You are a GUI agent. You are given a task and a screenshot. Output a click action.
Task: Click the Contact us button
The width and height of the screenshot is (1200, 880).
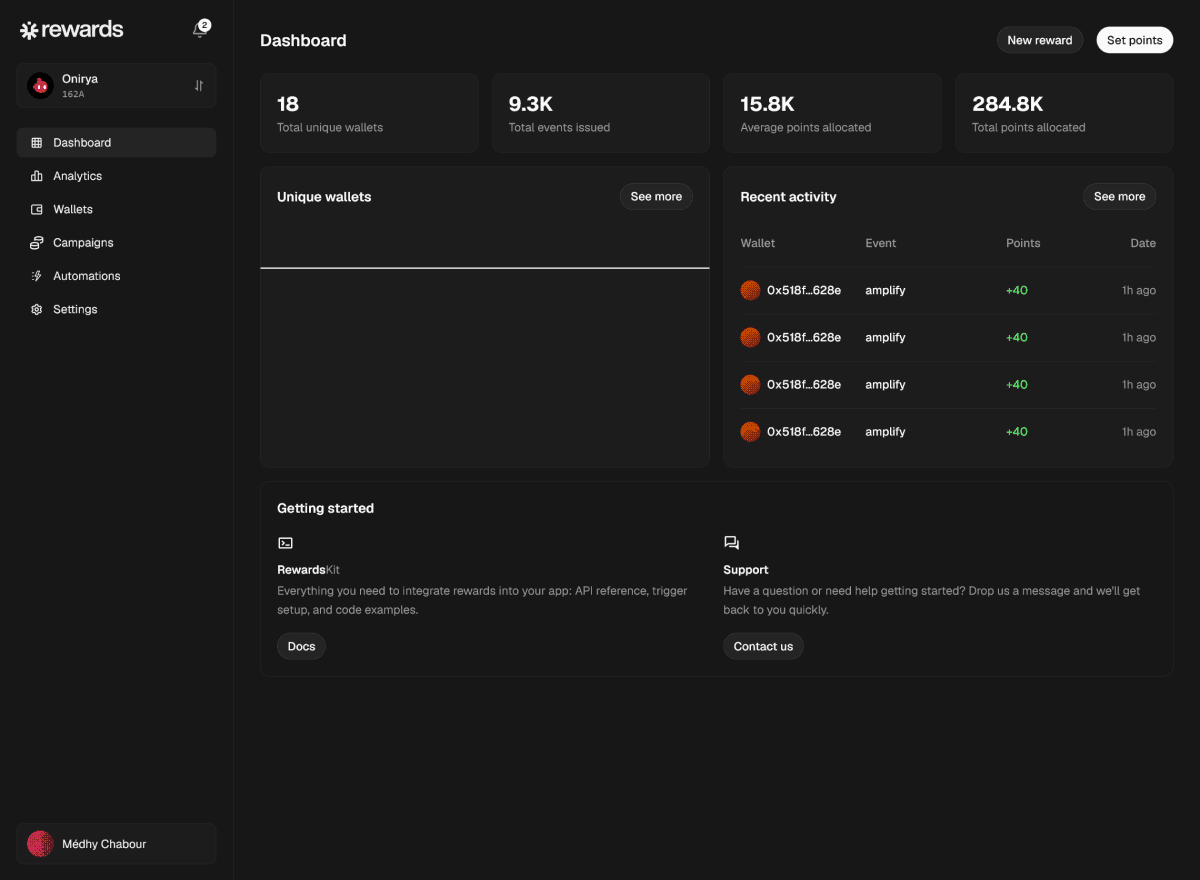pyautogui.click(x=763, y=646)
